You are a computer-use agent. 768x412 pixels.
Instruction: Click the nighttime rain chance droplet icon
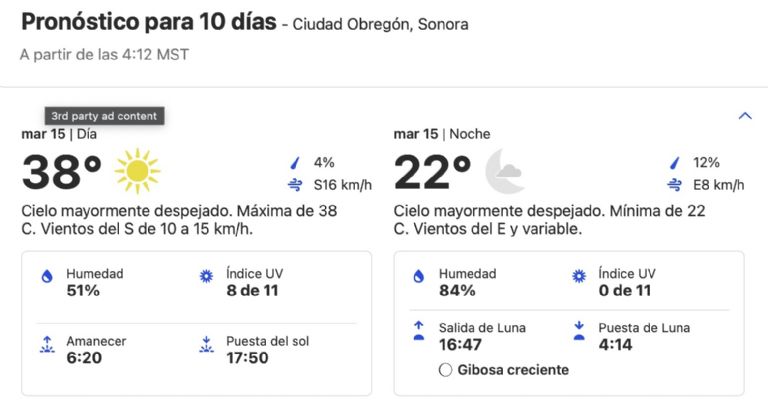click(x=675, y=163)
